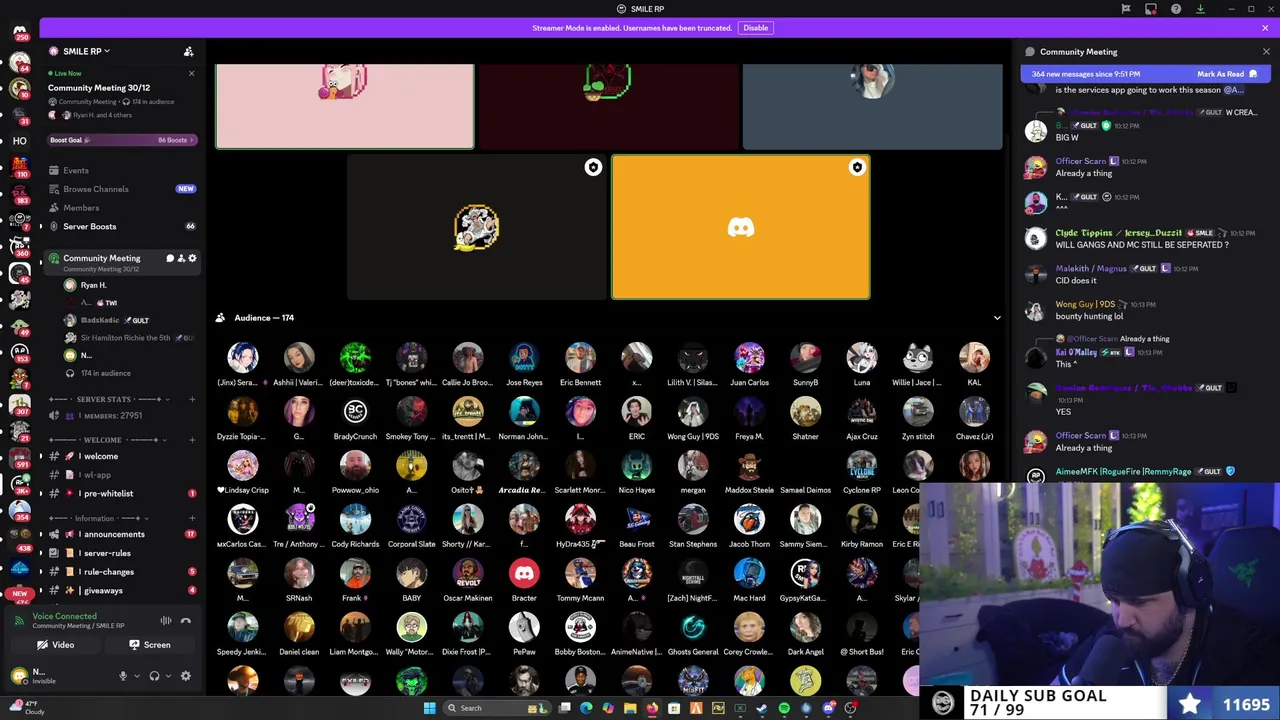
Task: Open Firefox from the taskbar
Action: click(652, 708)
